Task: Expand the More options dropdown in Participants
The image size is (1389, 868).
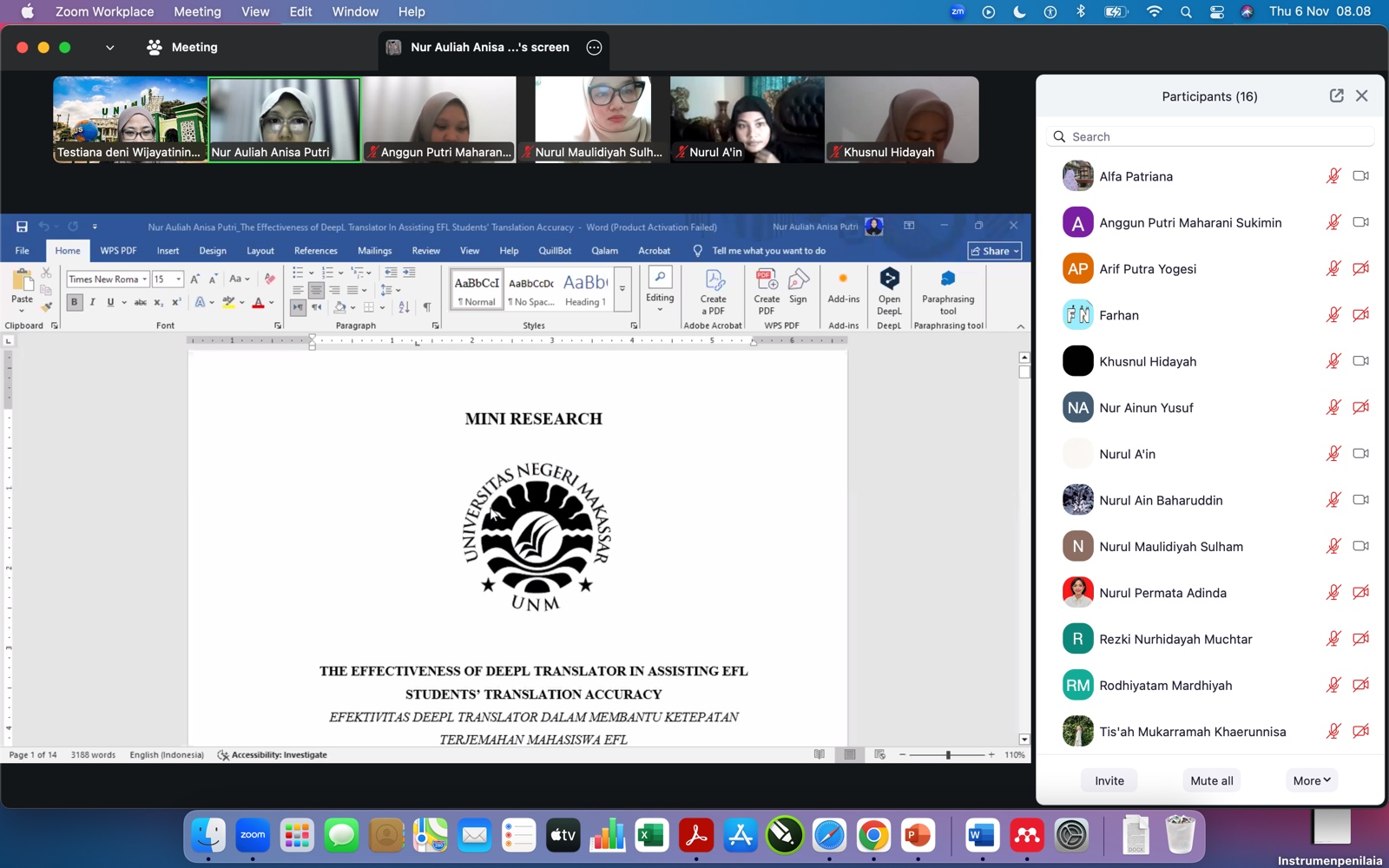Action: 1311,780
